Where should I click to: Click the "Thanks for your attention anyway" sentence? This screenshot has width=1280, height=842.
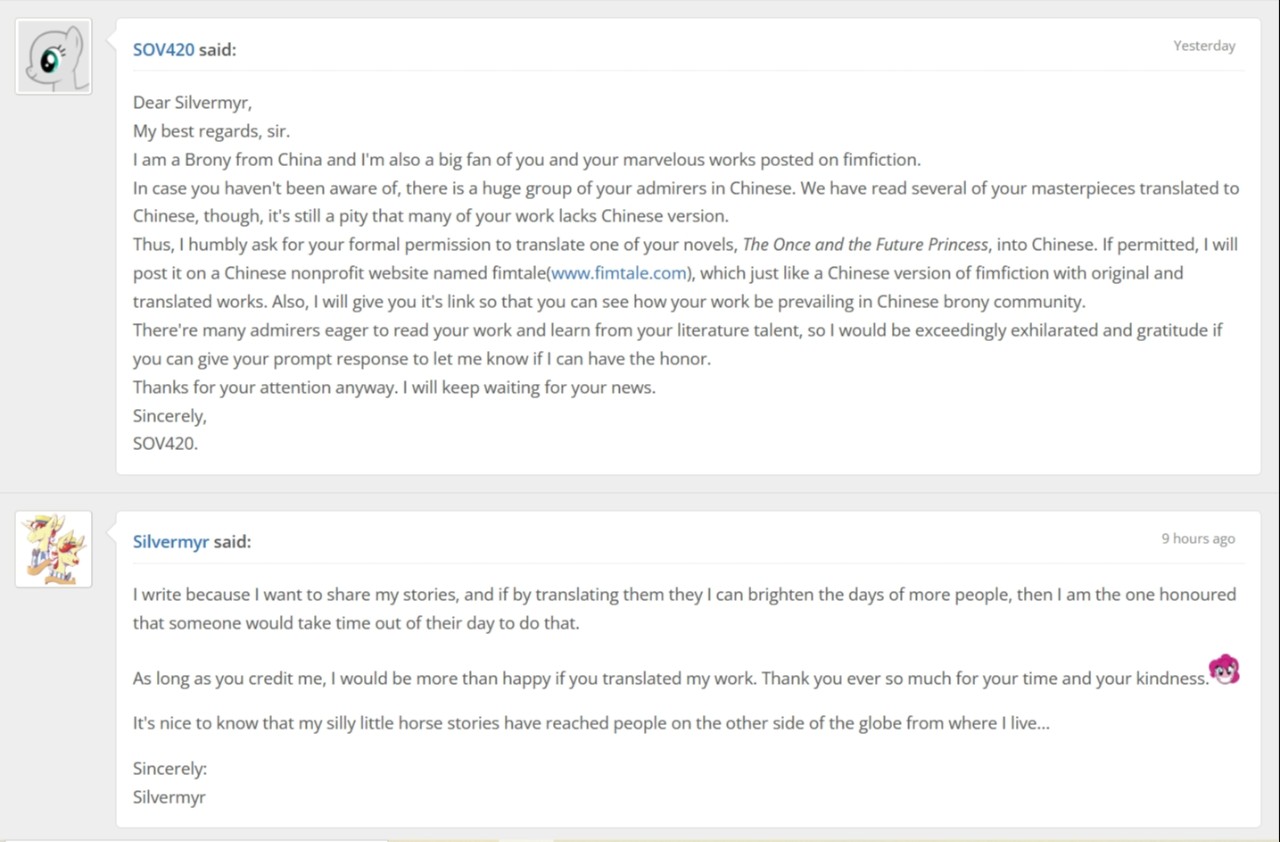click(394, 387)
